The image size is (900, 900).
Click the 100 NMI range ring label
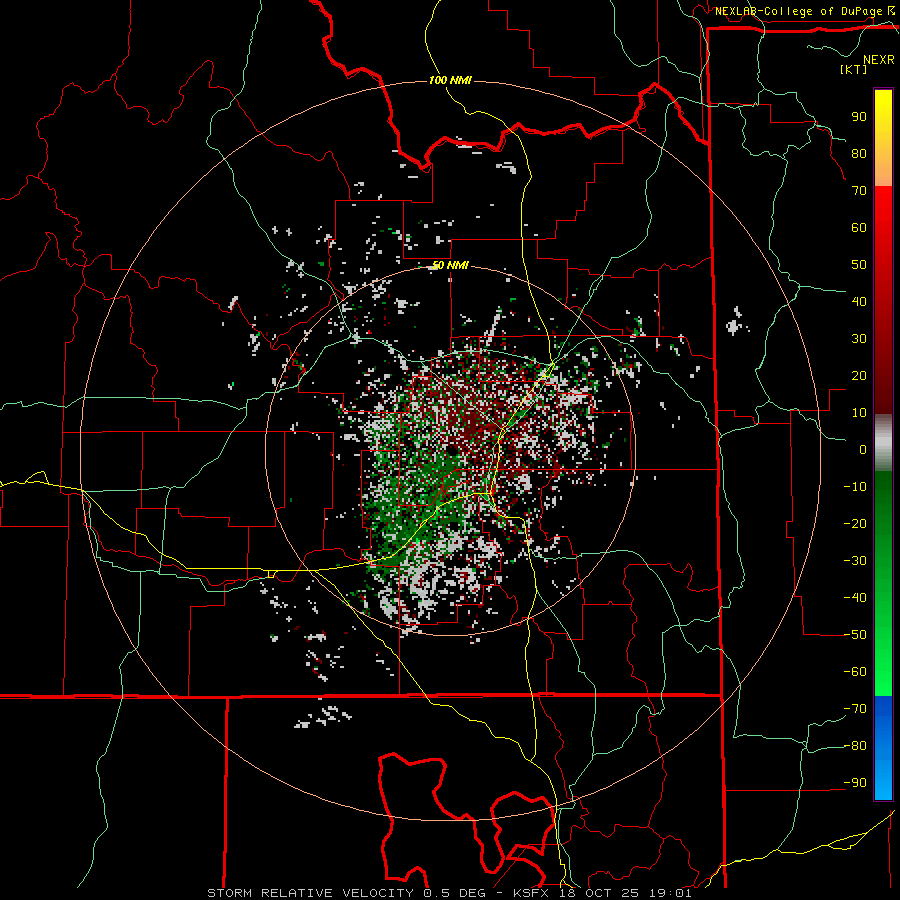click(x=450, y=80)
